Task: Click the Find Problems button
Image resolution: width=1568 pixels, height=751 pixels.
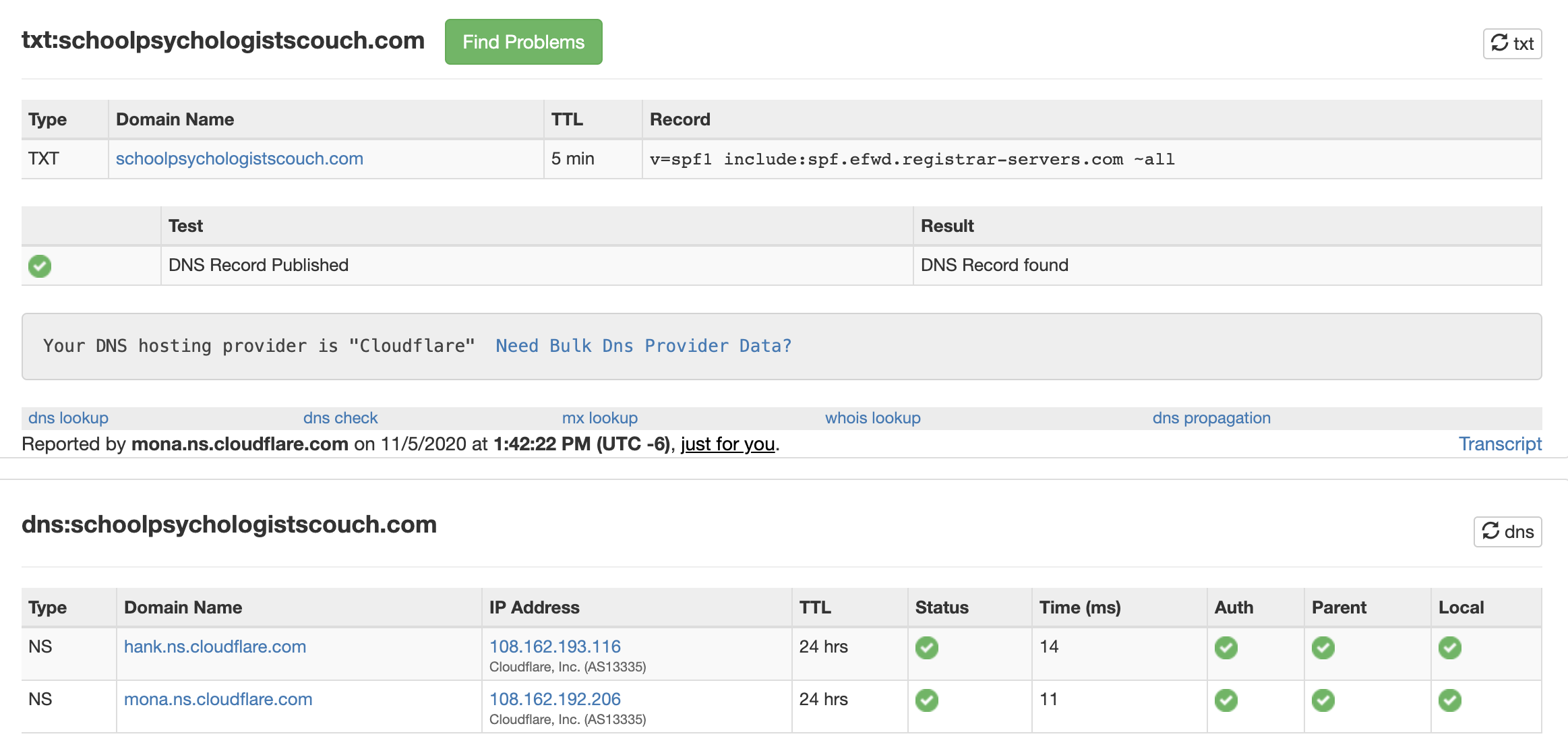Action: click(523, 42)
